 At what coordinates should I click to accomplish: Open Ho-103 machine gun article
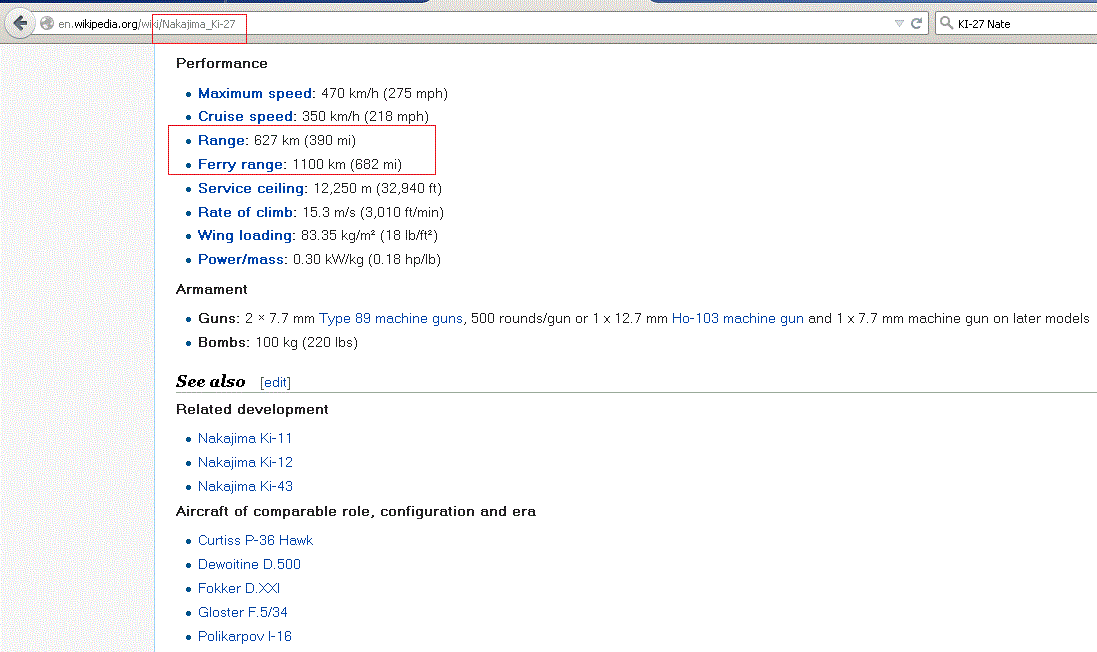[737, 318]
